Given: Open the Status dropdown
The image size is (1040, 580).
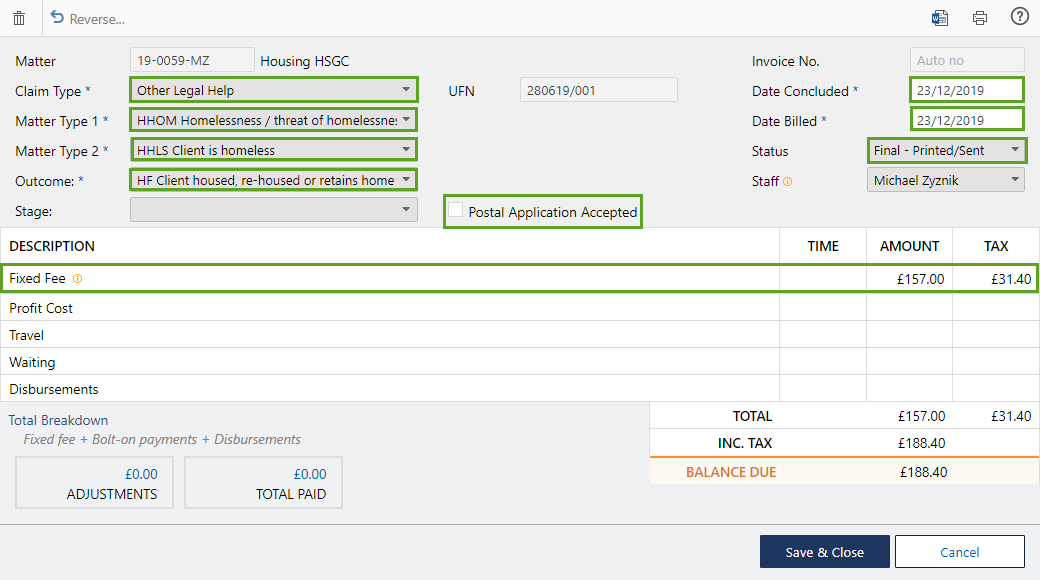Looking at the screenshot, I should [x=946, y=150].
